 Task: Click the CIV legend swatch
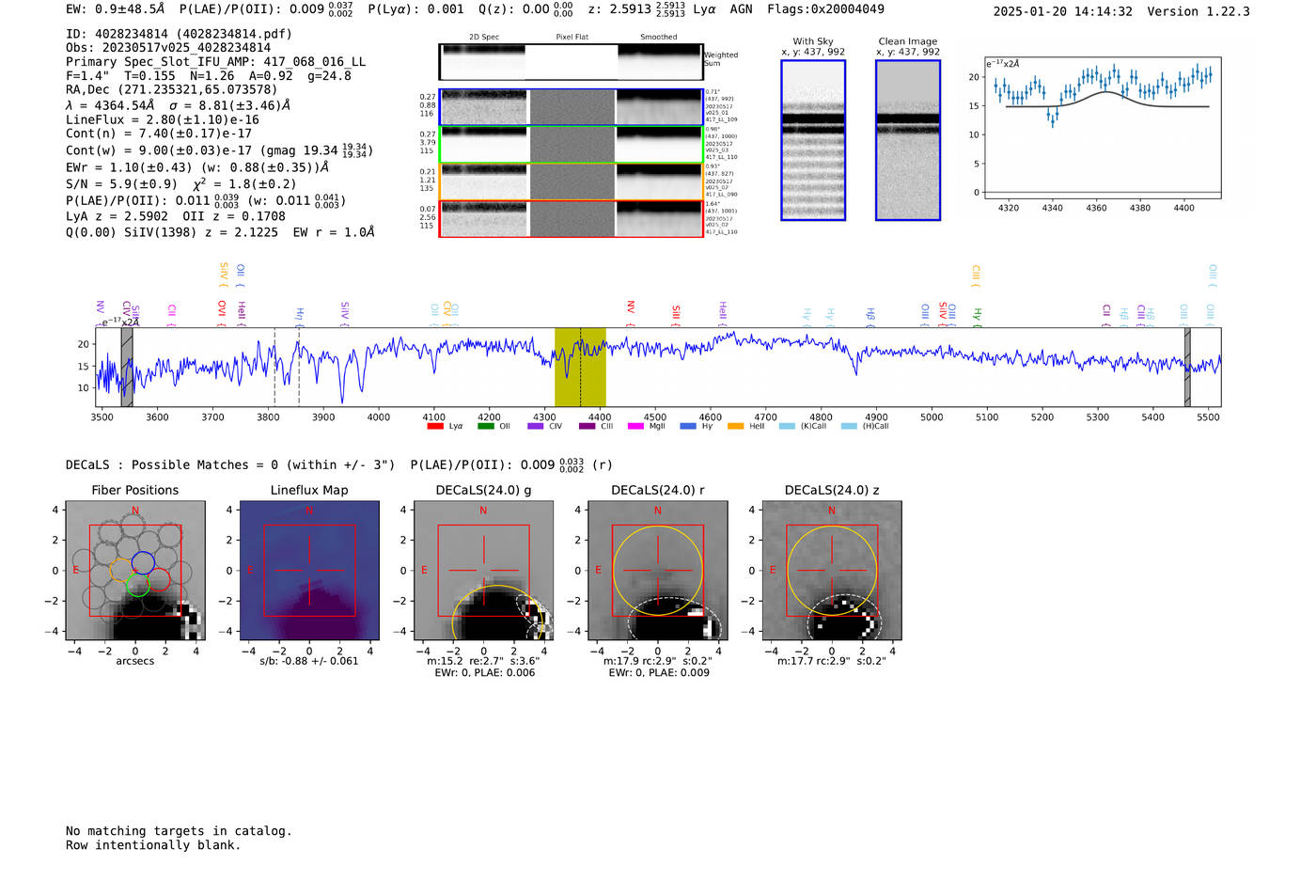pyautogui.click(x=535, y=426)
